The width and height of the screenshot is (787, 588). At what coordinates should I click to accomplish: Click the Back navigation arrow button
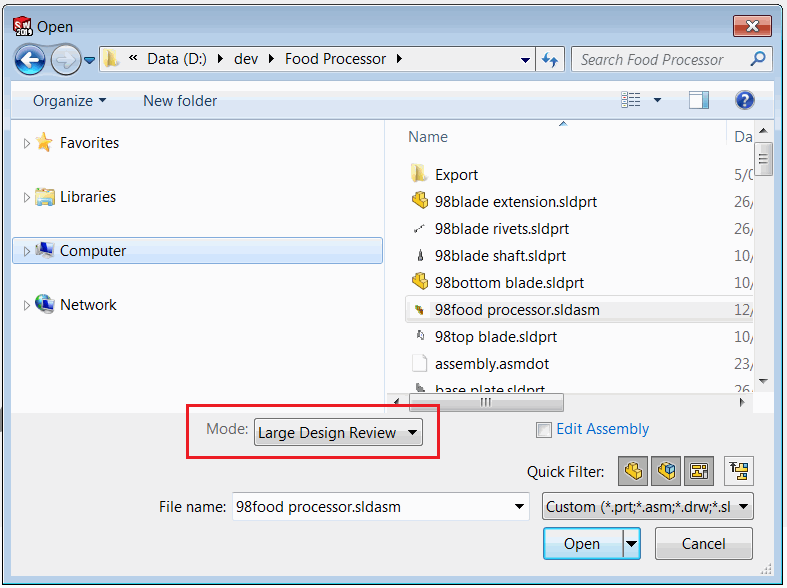[x=30, y=60]
